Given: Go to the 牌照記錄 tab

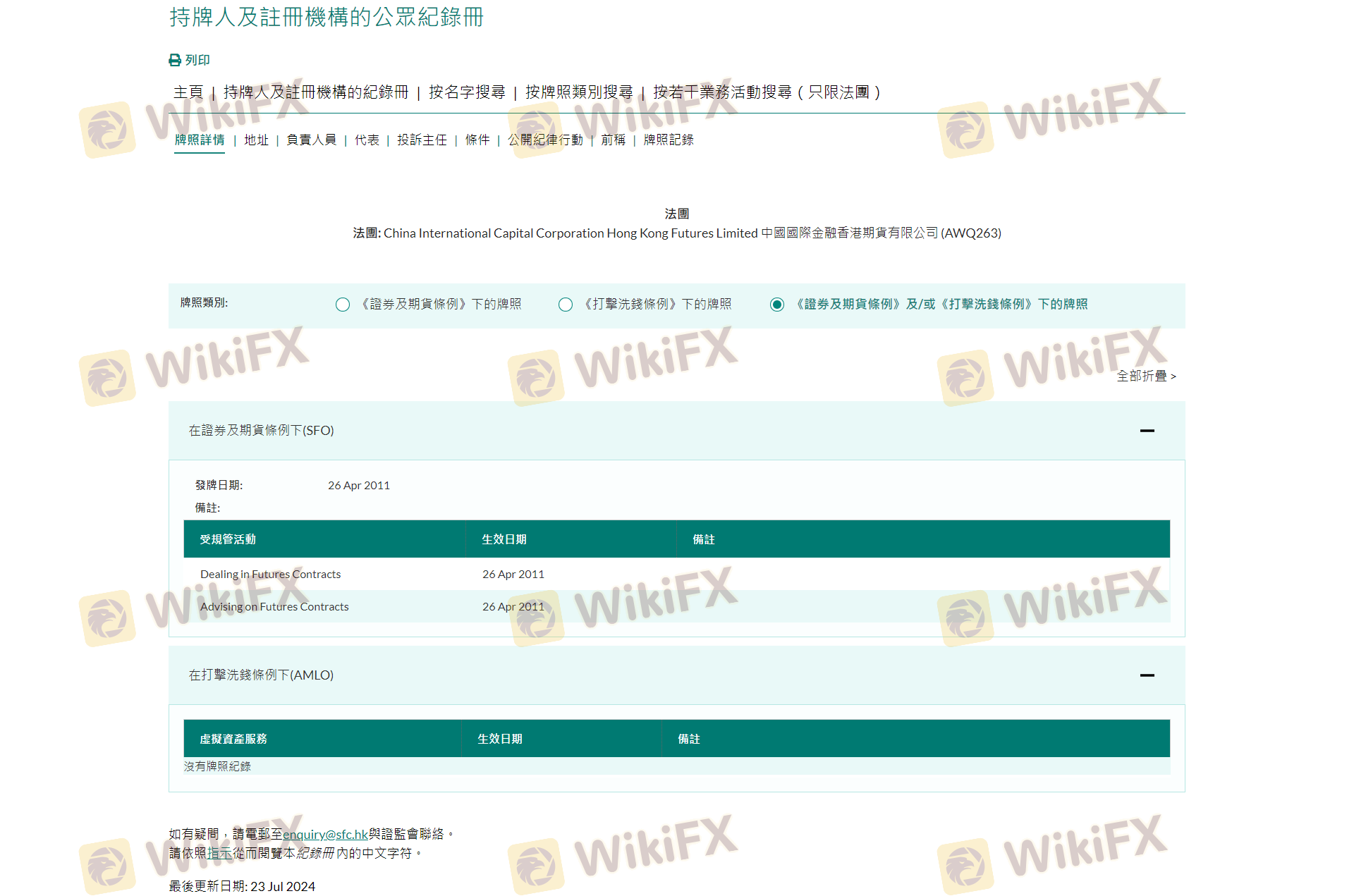Looking at the screenshot, I should tap(669, 140).
